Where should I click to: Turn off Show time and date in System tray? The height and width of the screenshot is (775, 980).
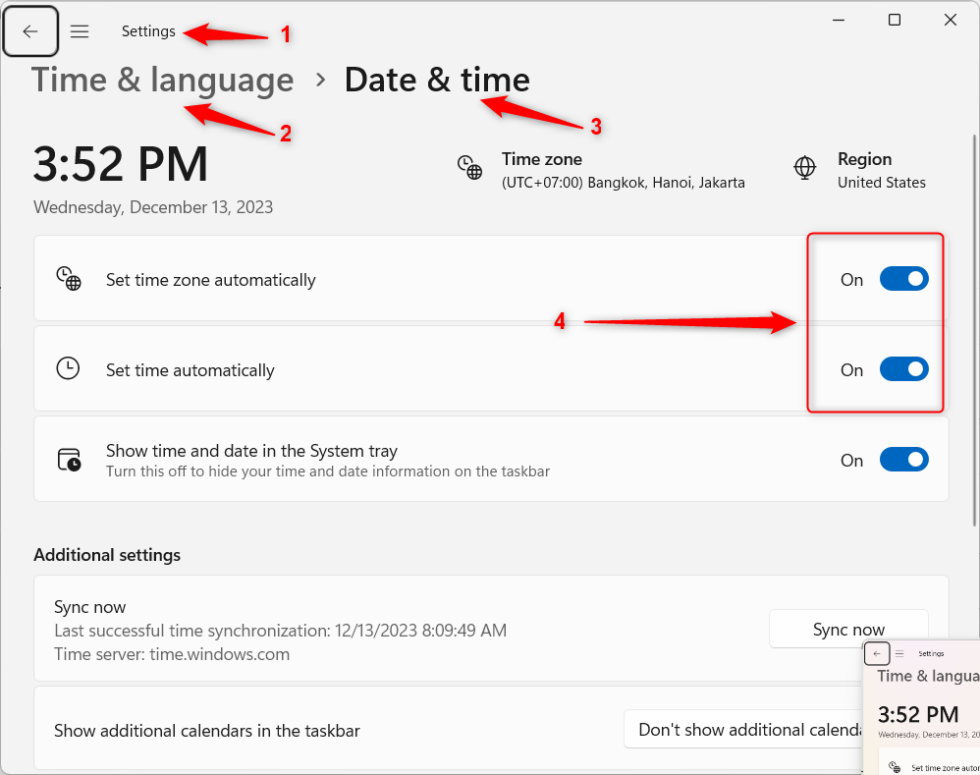[x=903, y=459]
